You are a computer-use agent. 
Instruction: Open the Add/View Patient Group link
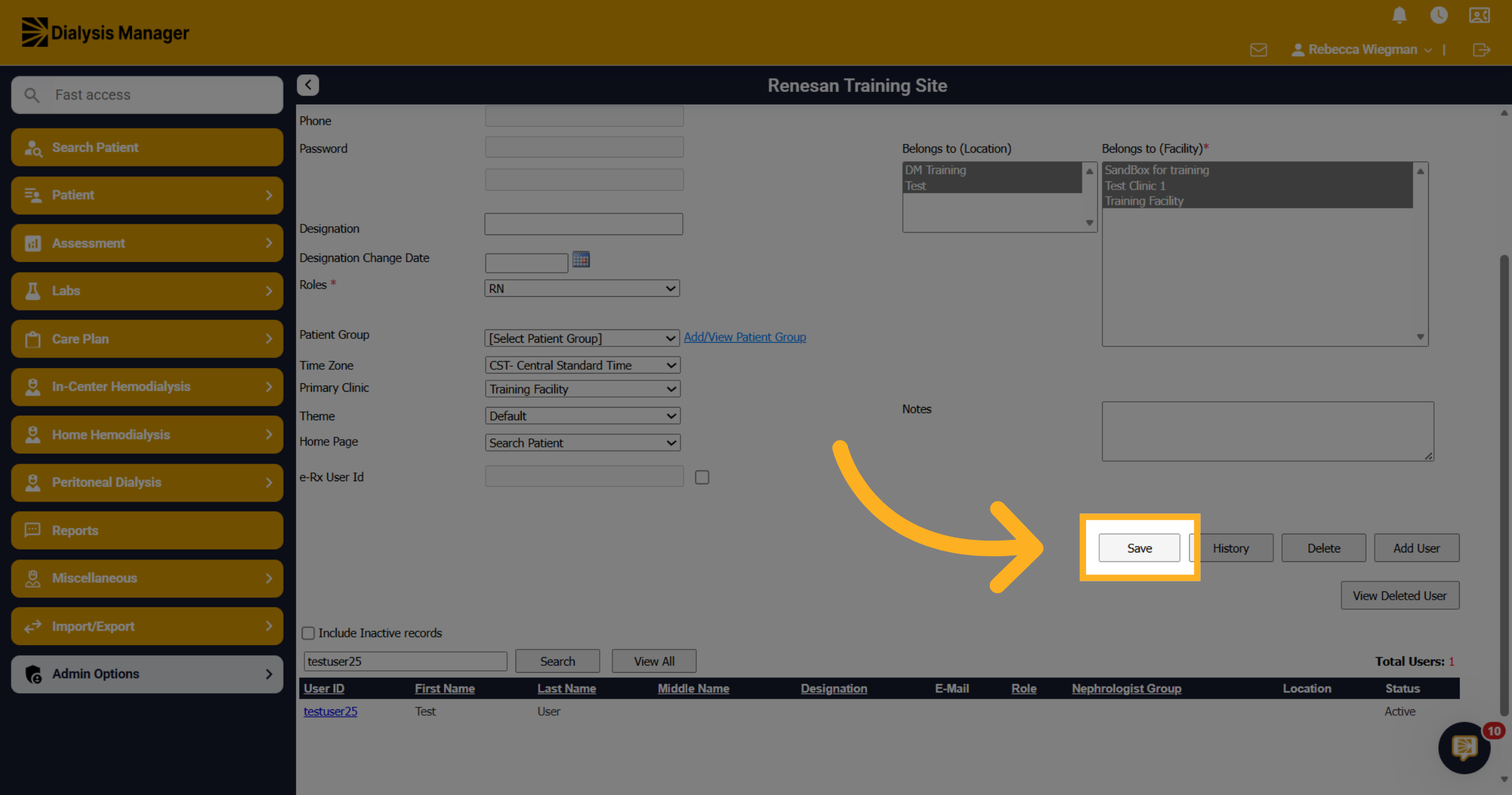pos(745,337)
